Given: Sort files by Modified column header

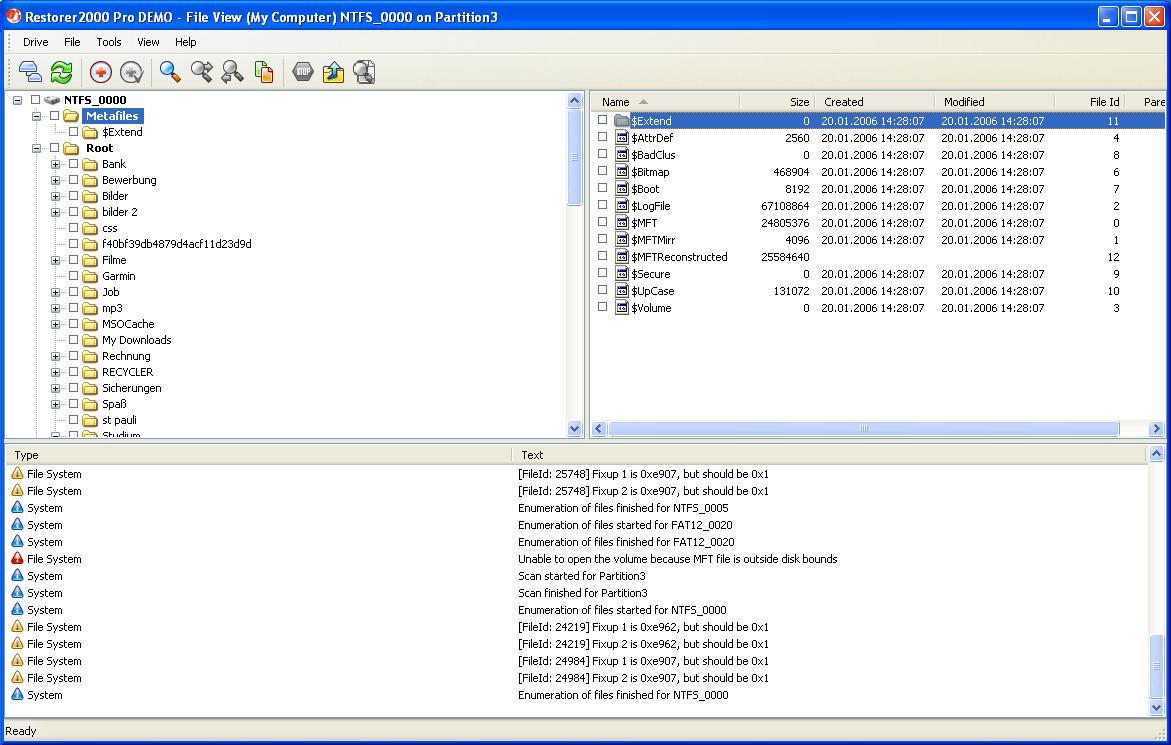Looking at the screenshot, I should click(x=994, y=102).
